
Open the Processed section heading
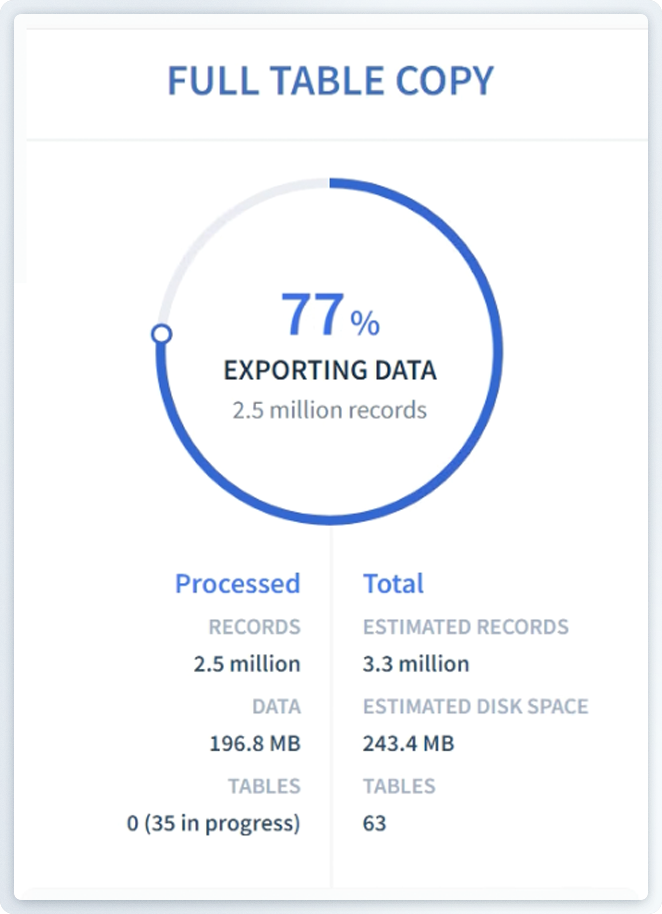coord(237,583)
